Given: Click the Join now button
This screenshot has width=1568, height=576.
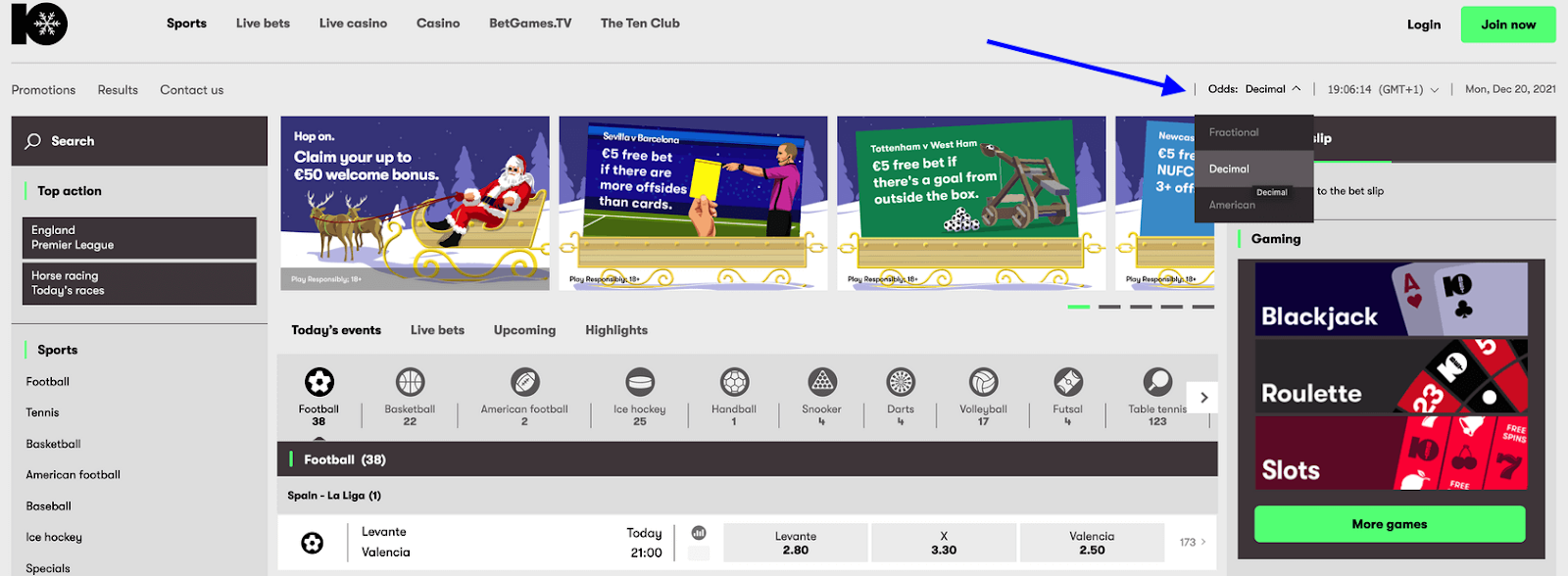Looking at the screenshot, I should pyautogui.click(x=1508, y=24).
